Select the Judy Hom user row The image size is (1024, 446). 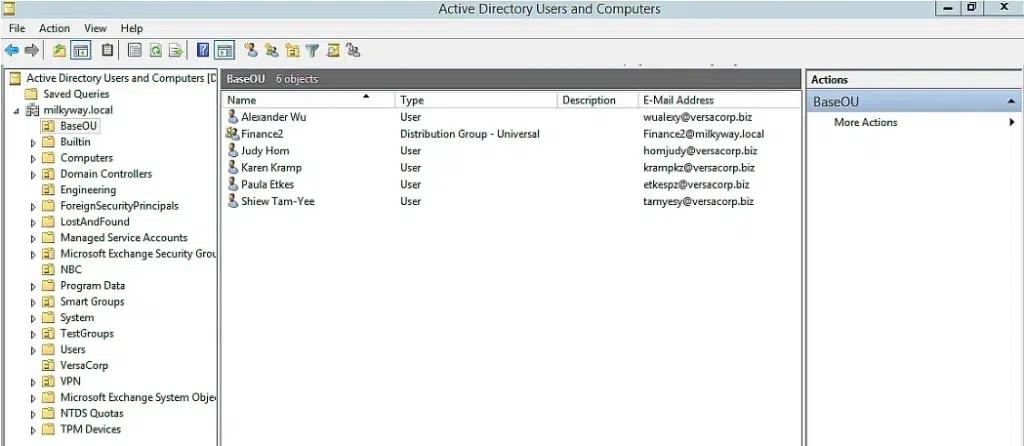click(510, 151)
